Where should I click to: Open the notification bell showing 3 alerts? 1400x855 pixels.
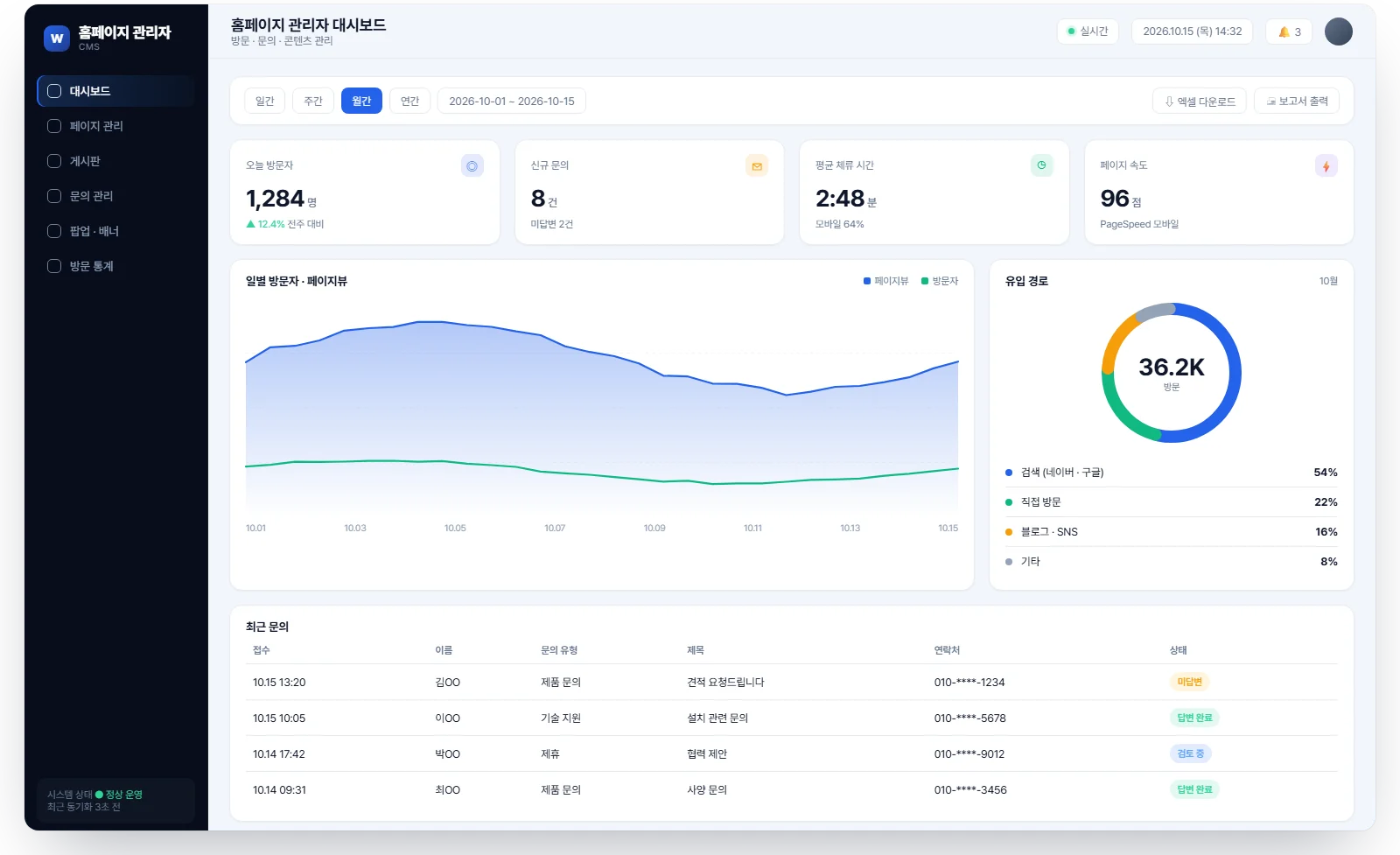coord(1288,32)
